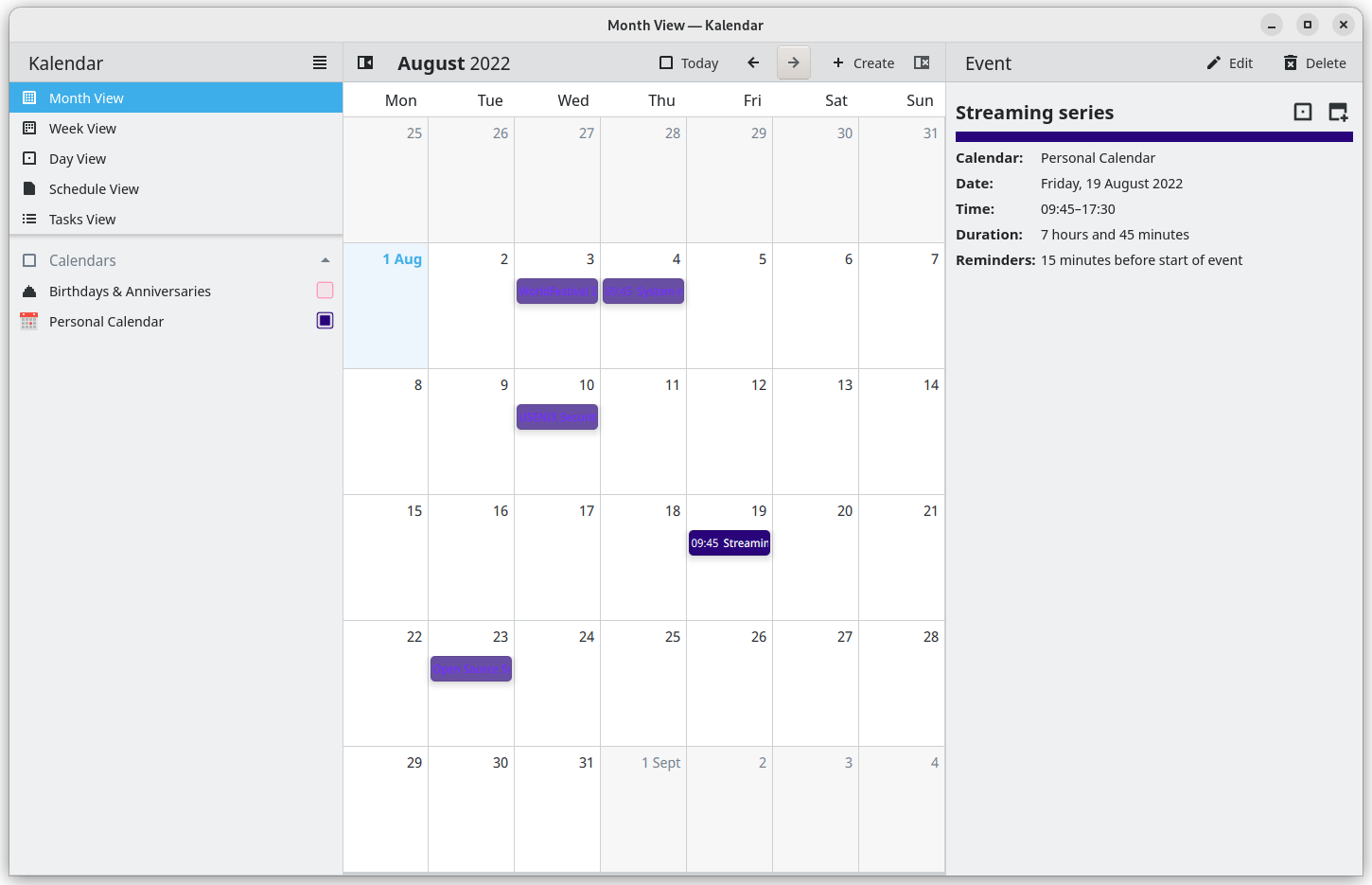
Task: Click the Tasks View list icon
Action: point(29,219)
